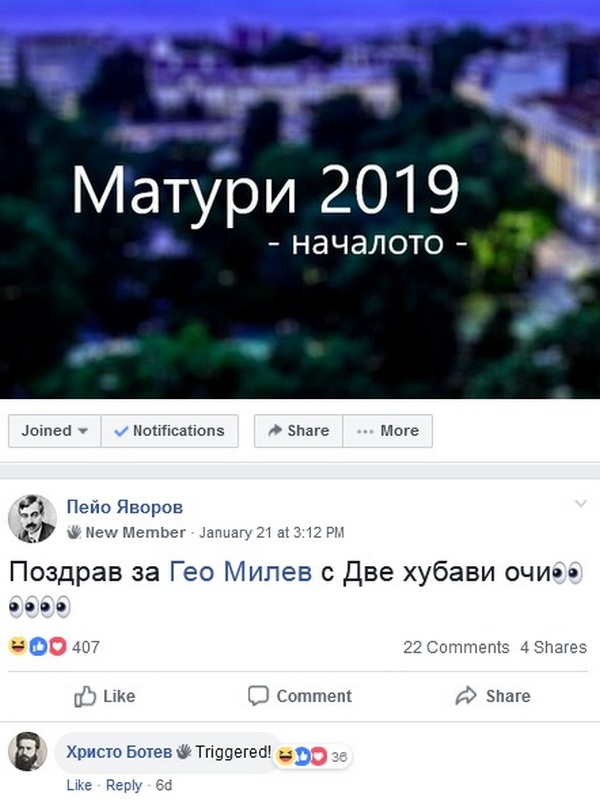Click the arrow Share icon below the post
The width and height of the screenshot is (600, 801).
pyautogui.click(x=466, y=696)
